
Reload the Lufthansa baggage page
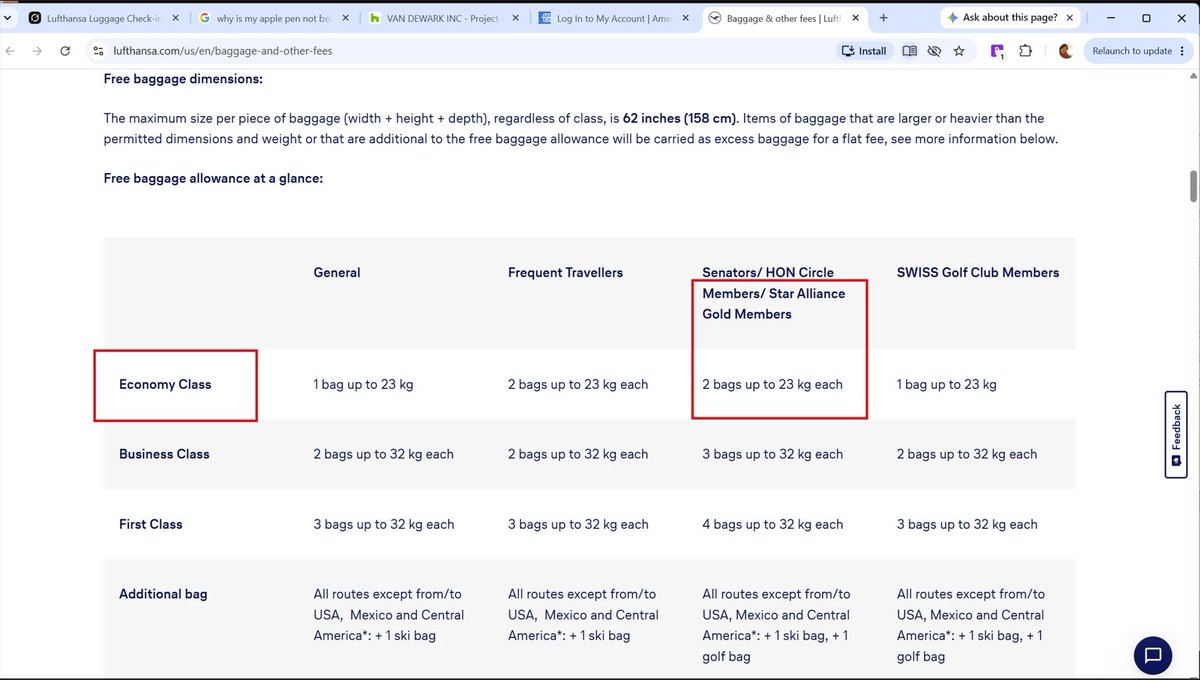click(65, 51)
